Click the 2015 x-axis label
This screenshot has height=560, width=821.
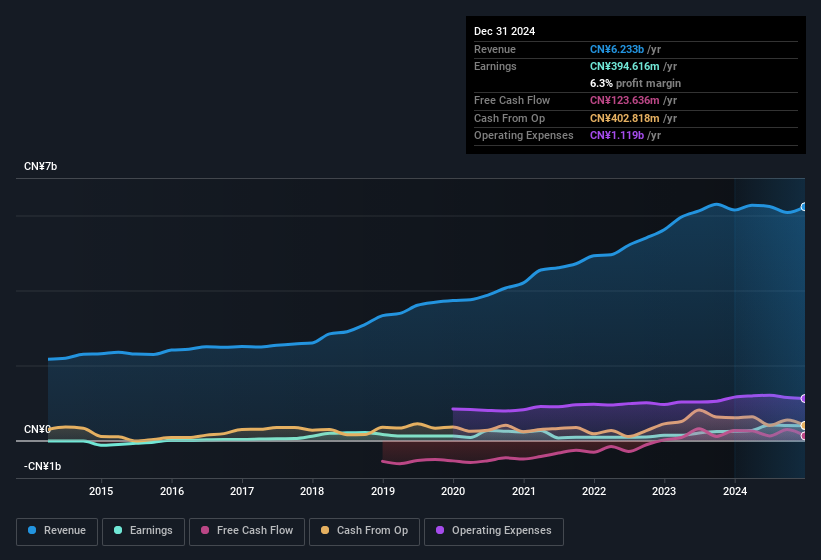click(101, 491)
